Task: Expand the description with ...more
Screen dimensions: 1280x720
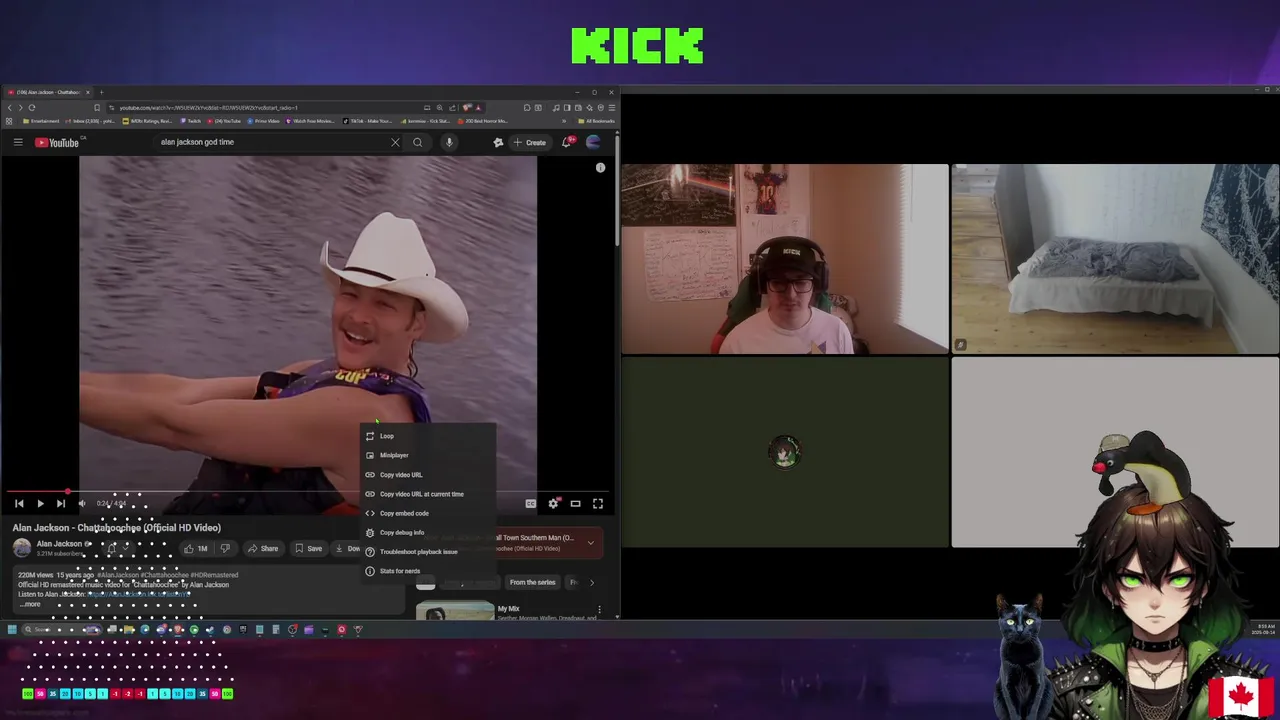Action: [29, 604]
